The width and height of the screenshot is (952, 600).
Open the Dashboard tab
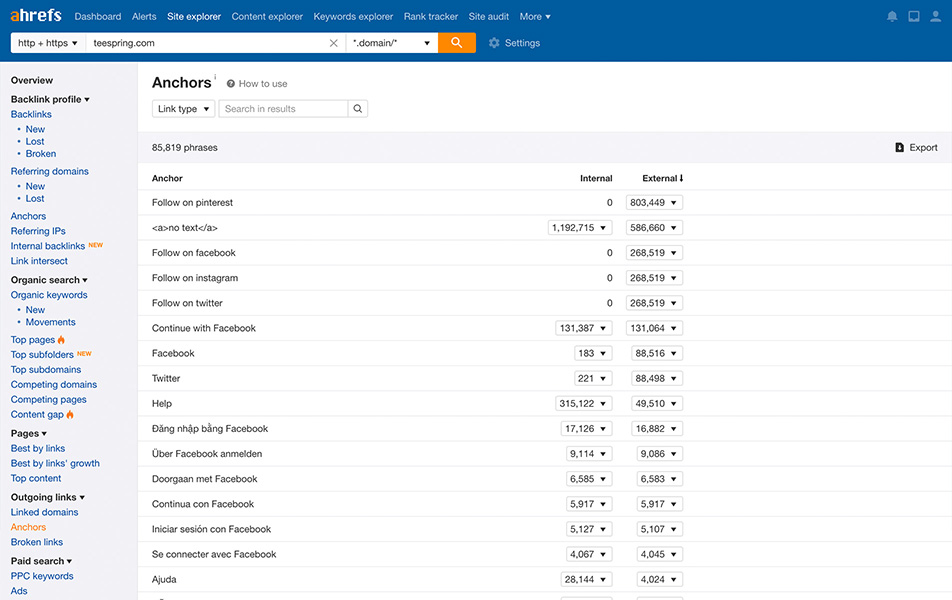pos(98,16)
